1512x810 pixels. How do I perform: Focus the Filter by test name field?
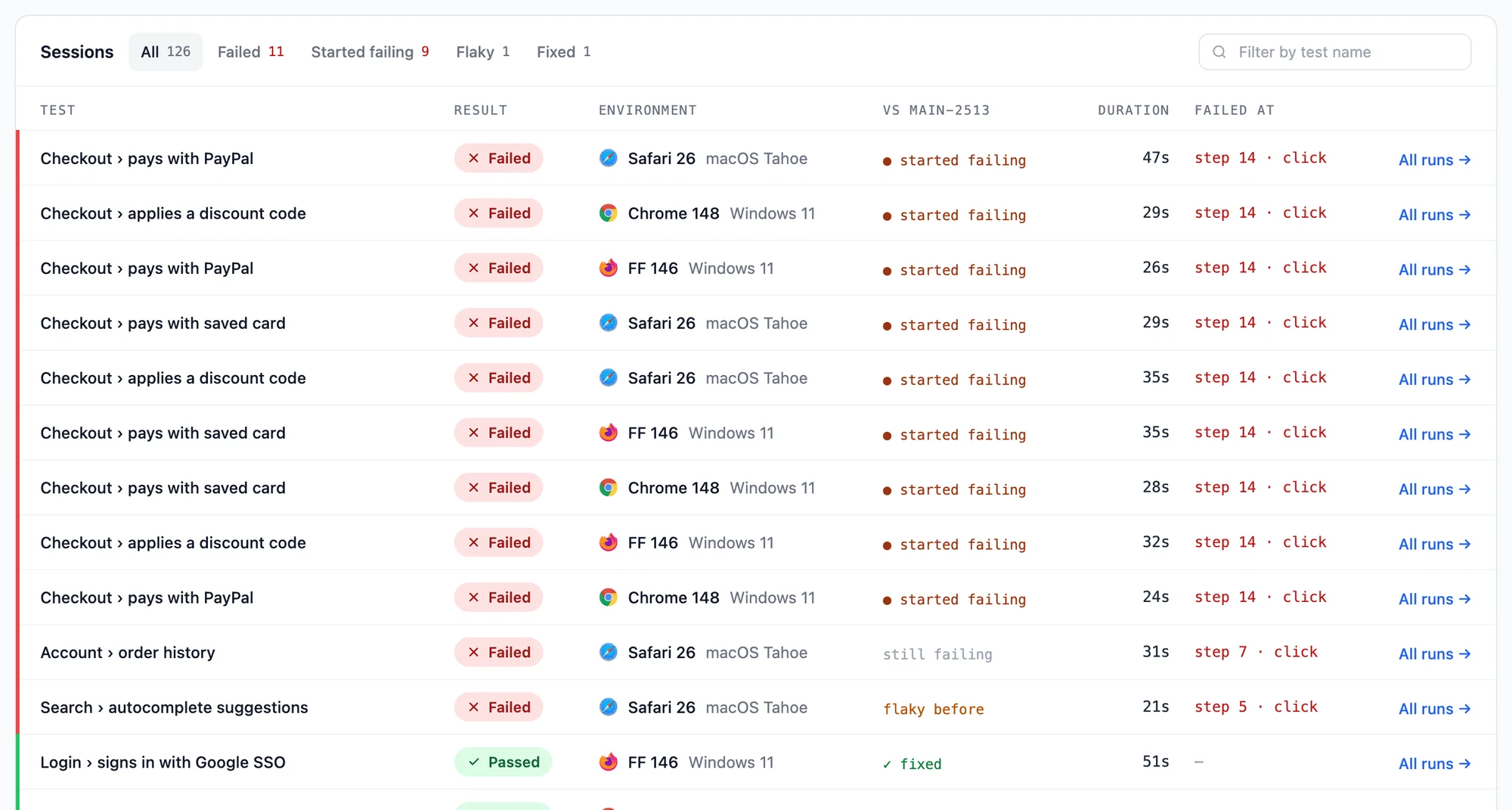pyautogui.click(x=1335, y=52)
